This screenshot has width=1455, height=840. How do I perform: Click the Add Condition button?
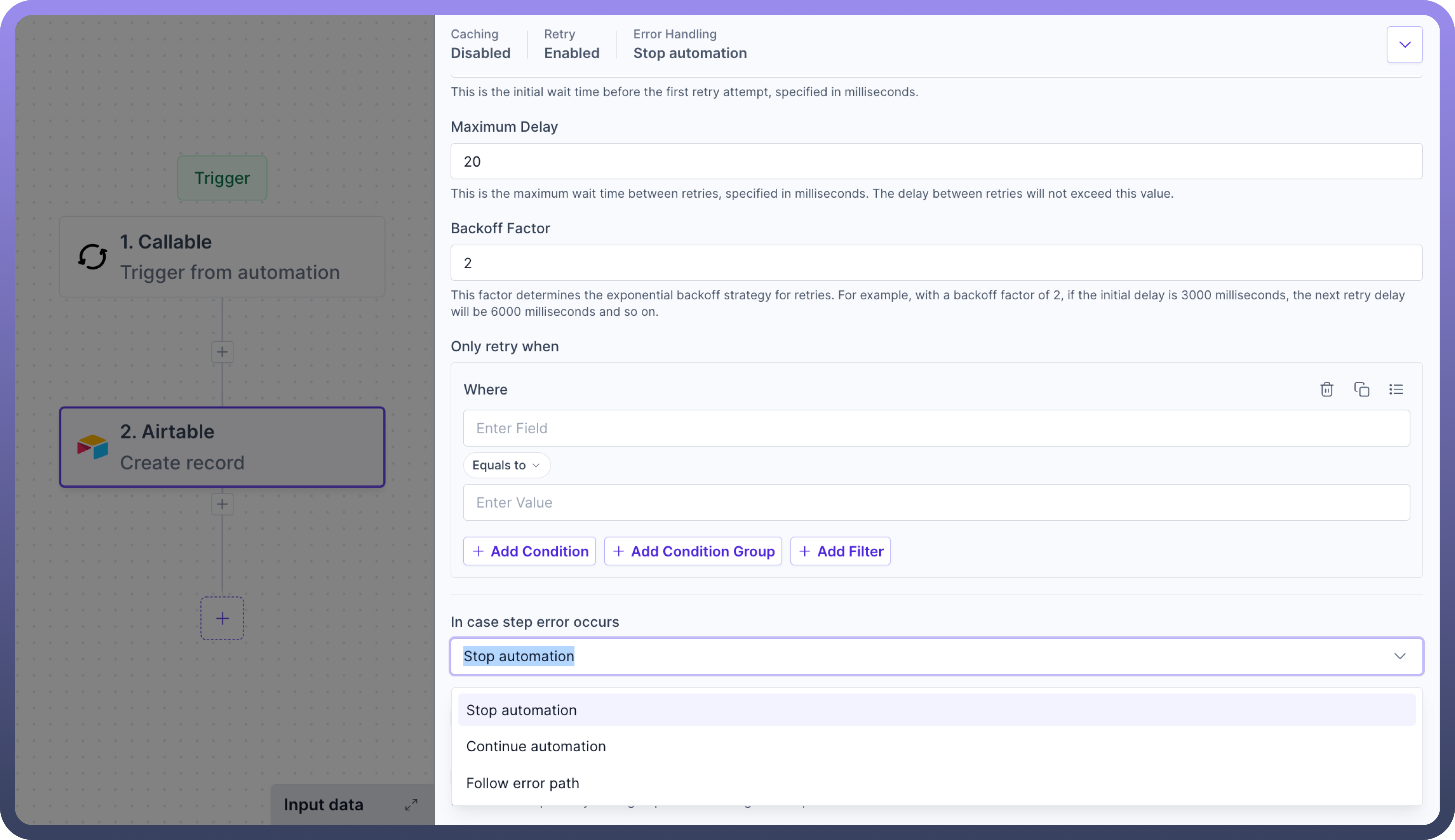click(529, 551)
